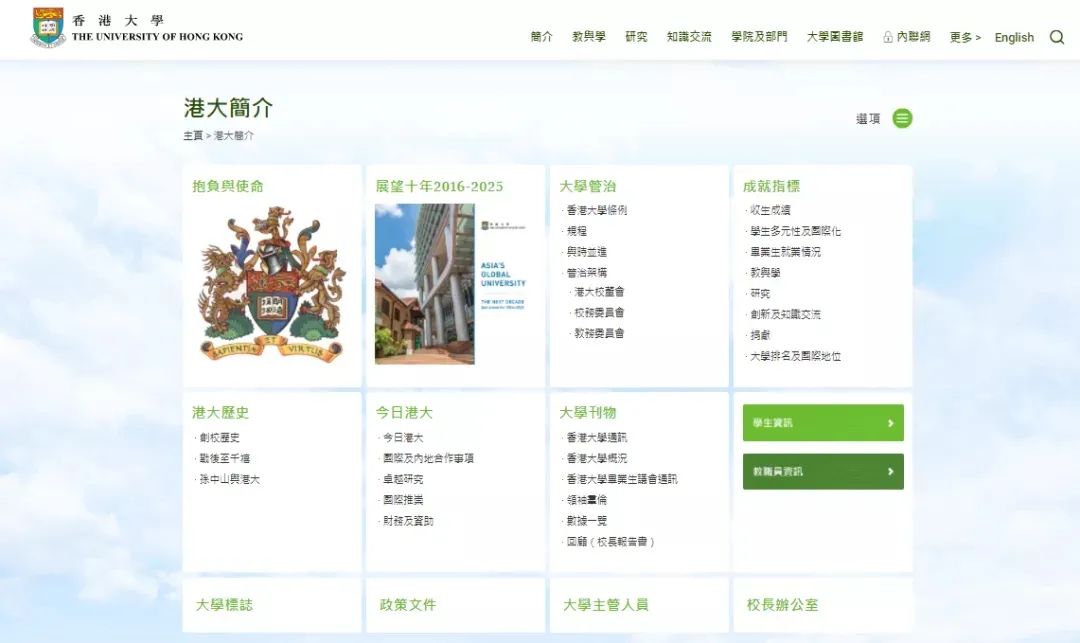Click the arrow on the 教職員資訊 button
This screenshot has height=643, width=1080.
coord(893,470)
